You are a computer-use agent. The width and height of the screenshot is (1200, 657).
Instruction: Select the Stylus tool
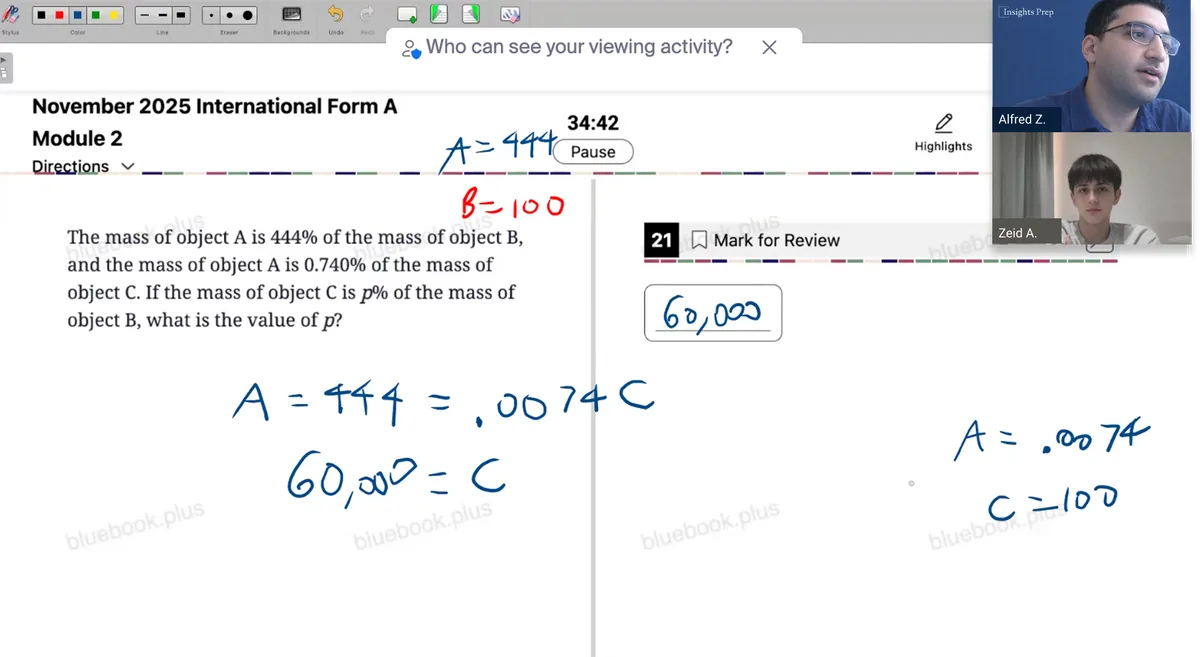point(10,15)
